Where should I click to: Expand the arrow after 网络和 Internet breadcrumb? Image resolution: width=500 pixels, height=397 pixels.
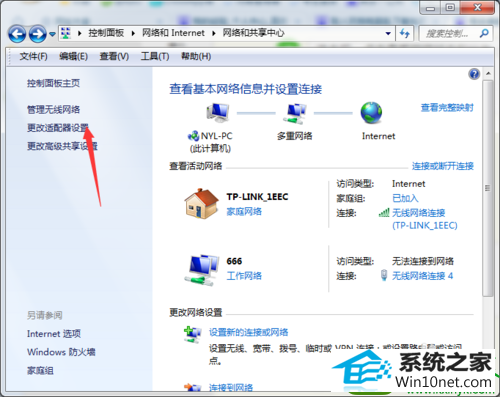coord(214,33)
